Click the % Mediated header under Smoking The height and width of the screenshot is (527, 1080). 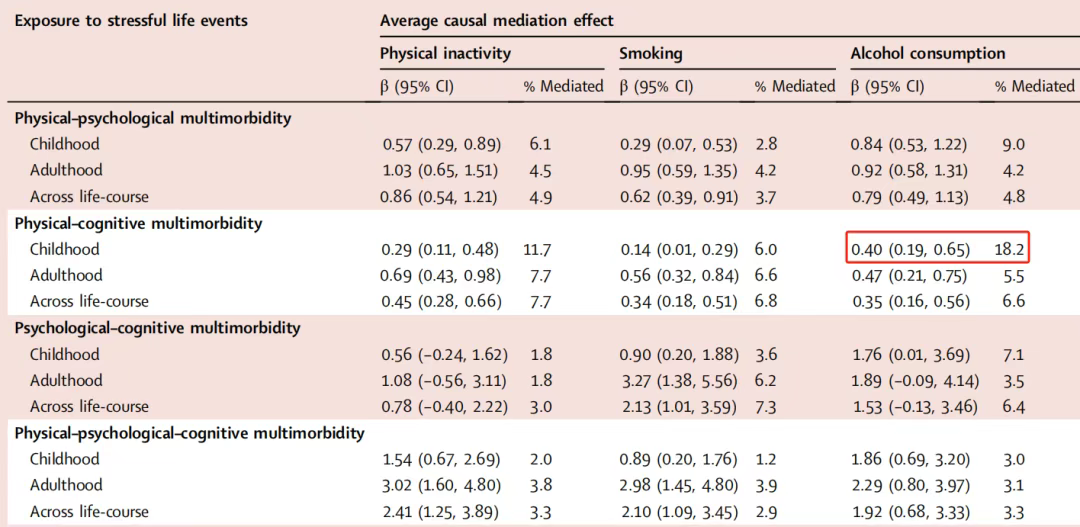tap(794, 87)
